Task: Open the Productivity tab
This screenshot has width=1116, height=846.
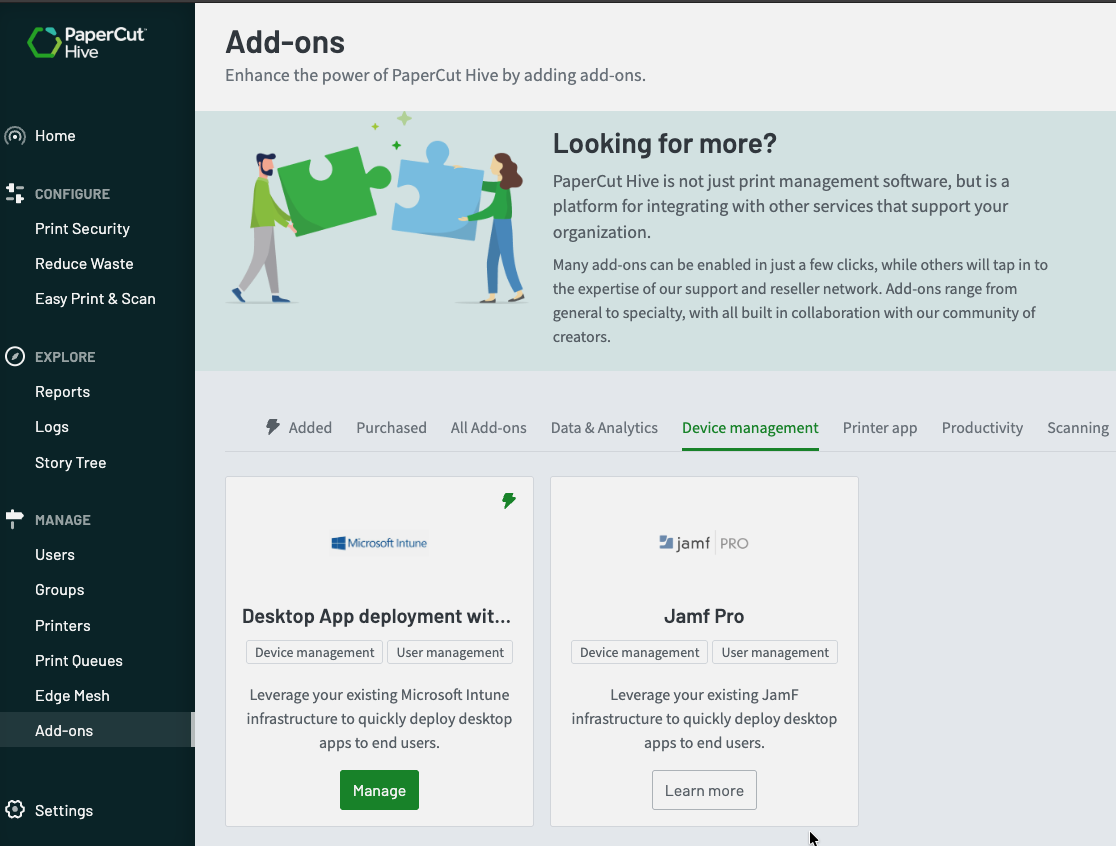Action: point(982,428)
